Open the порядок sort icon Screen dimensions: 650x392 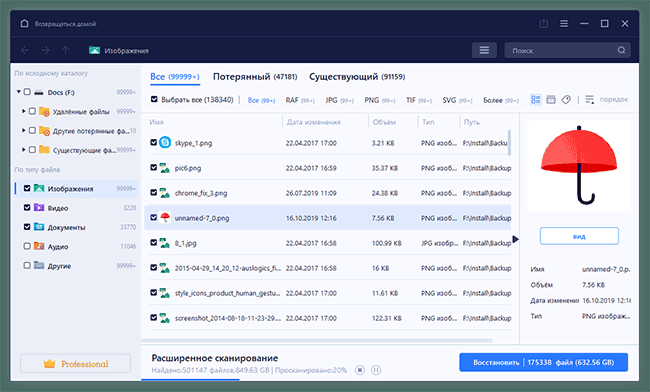pos(589,99)
